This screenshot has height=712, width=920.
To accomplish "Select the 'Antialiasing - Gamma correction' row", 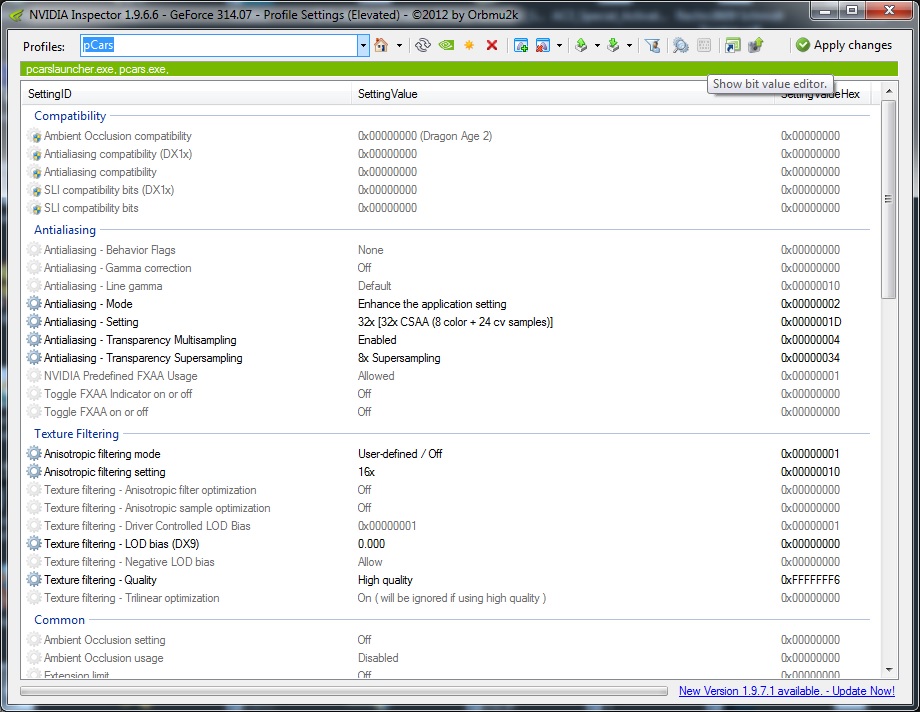I will 446,268.
